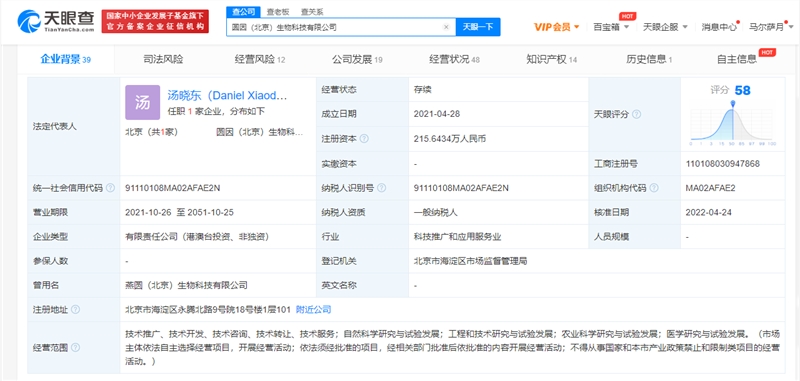Click the registration number 110108030947868

point(723,164)
